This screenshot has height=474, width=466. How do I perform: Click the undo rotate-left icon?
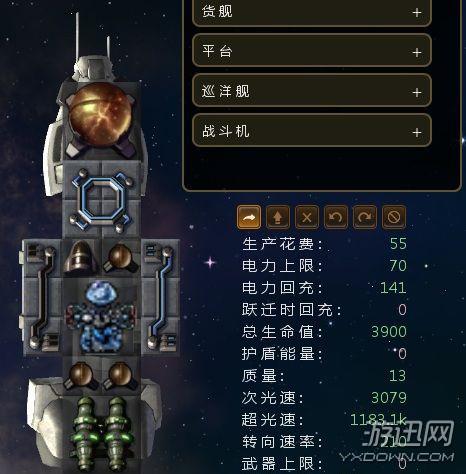pos(336,217)
